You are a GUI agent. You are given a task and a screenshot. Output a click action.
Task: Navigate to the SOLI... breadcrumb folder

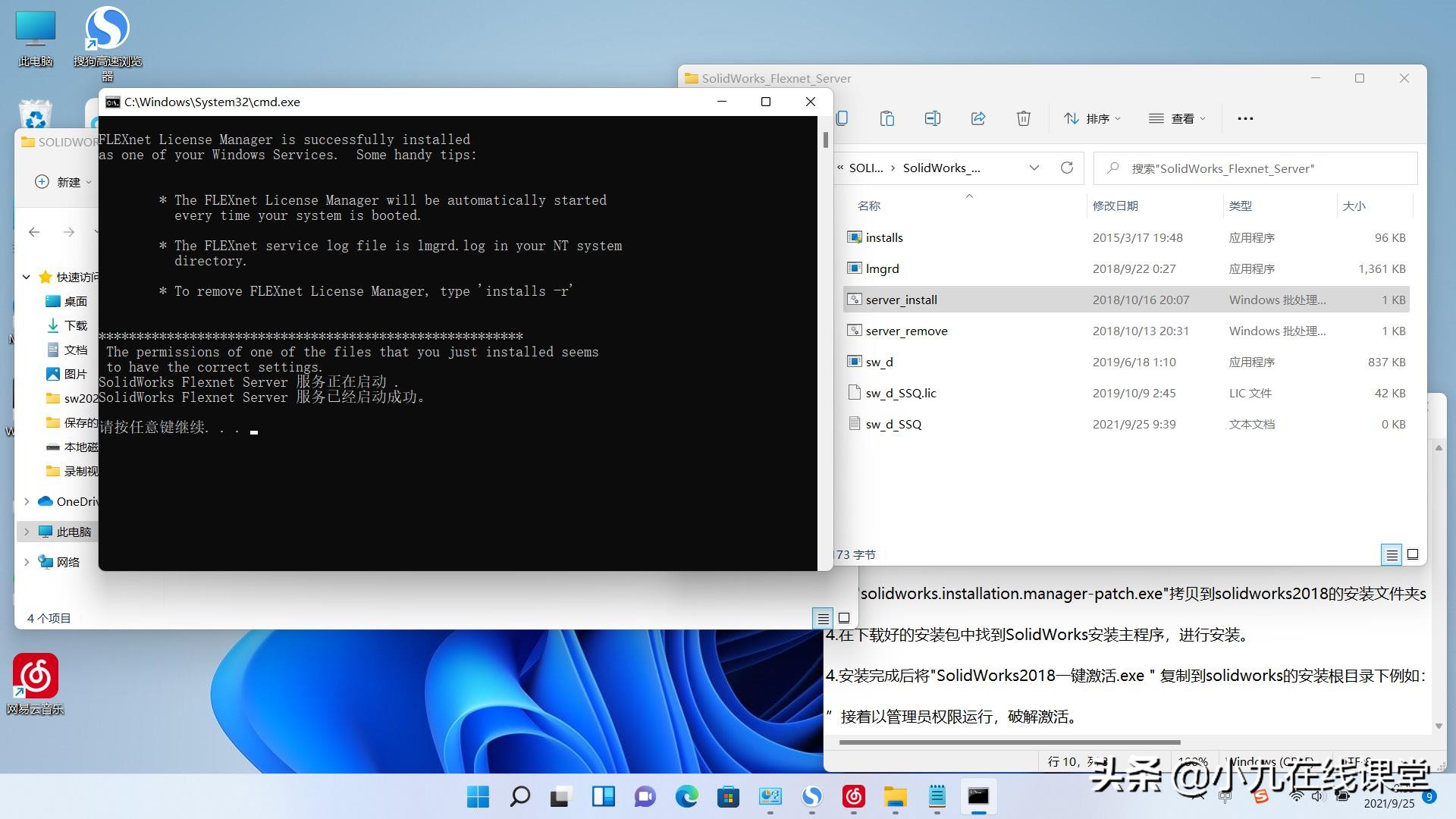click(x=864, y=168)
